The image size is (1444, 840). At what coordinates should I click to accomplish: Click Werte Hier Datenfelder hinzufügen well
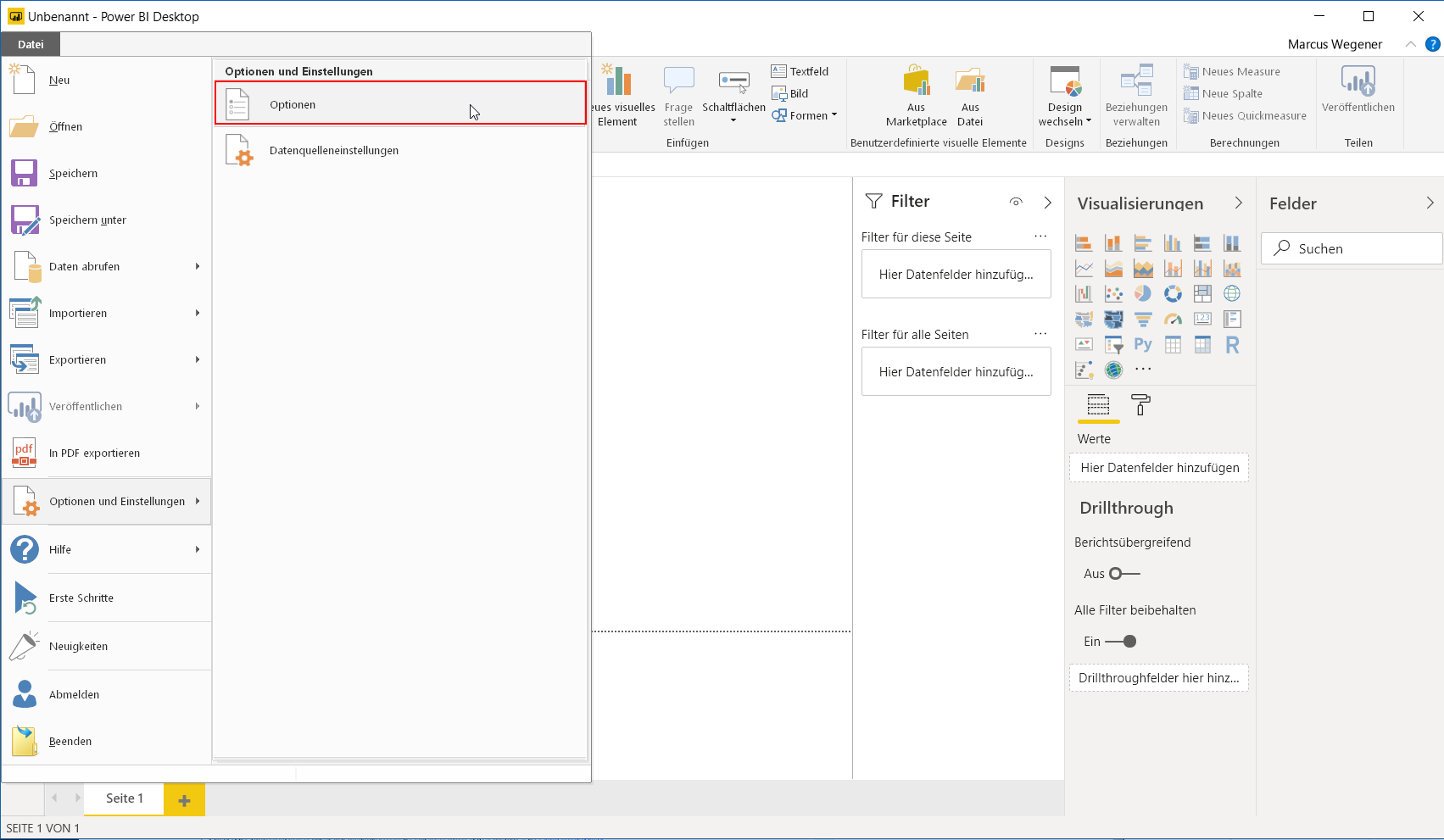pos(1159,468)
